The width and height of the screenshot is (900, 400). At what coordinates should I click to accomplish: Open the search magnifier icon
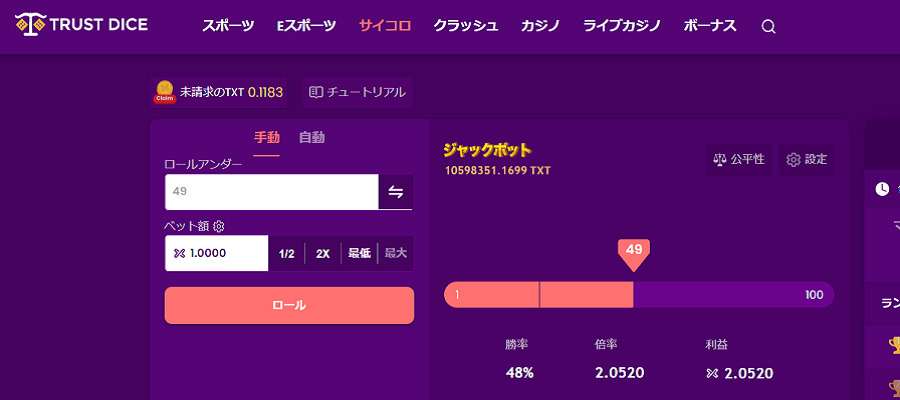pyautogui.click(x=768, y=26)
